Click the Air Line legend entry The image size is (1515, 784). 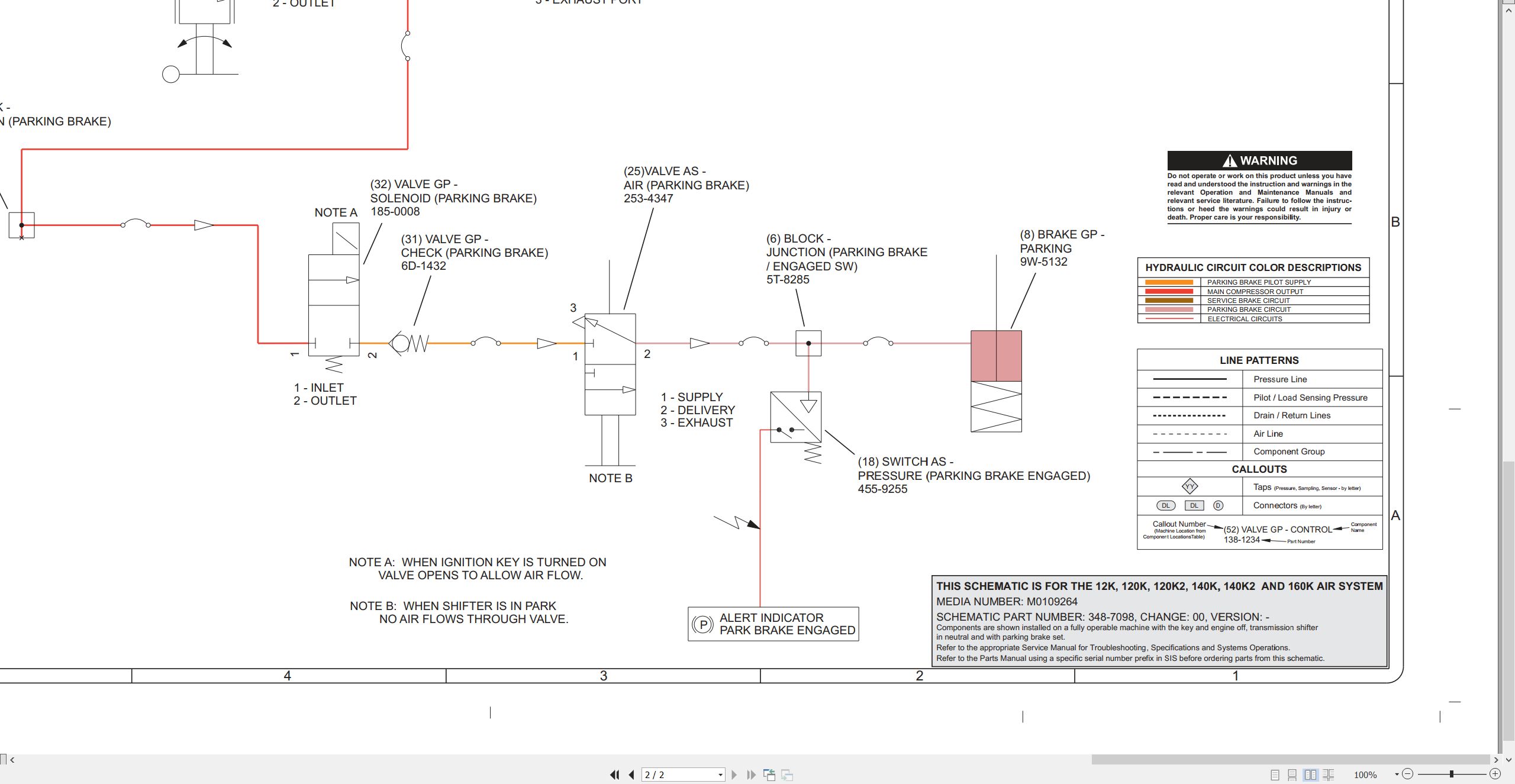point(1268,434)
